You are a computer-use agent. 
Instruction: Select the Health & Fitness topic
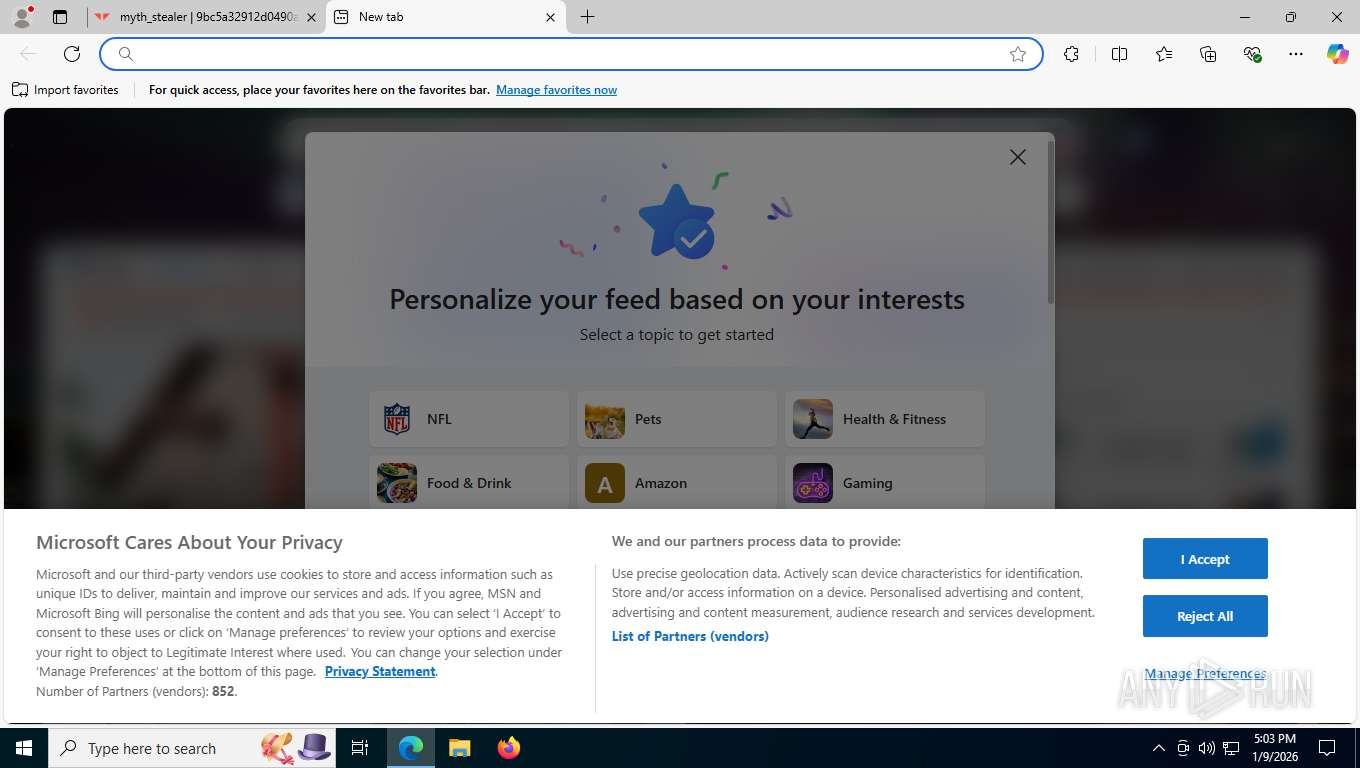coord(885,419)
